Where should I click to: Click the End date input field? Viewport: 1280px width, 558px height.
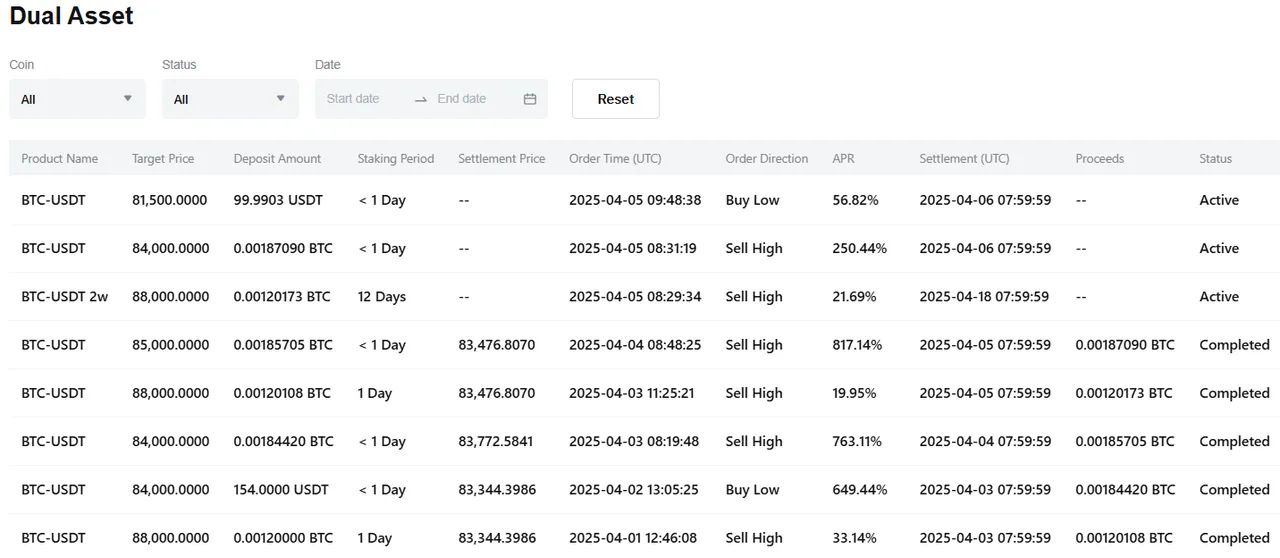point(462,99)
